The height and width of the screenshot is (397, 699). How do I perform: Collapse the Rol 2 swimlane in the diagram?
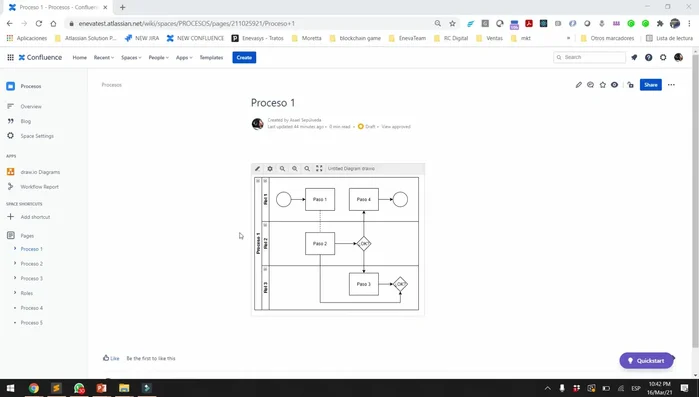265,225
